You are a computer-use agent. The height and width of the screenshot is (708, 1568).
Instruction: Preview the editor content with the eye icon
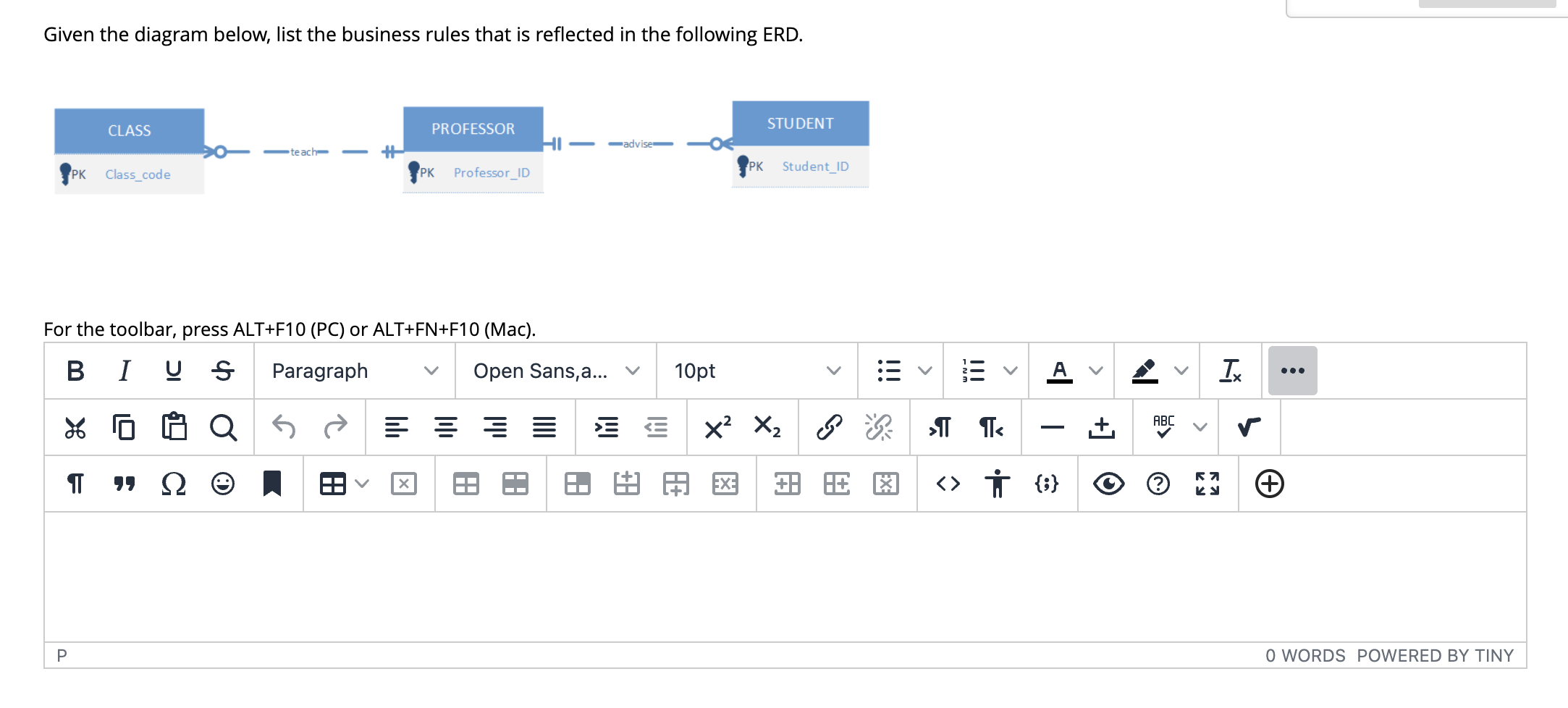(1109, 484)
